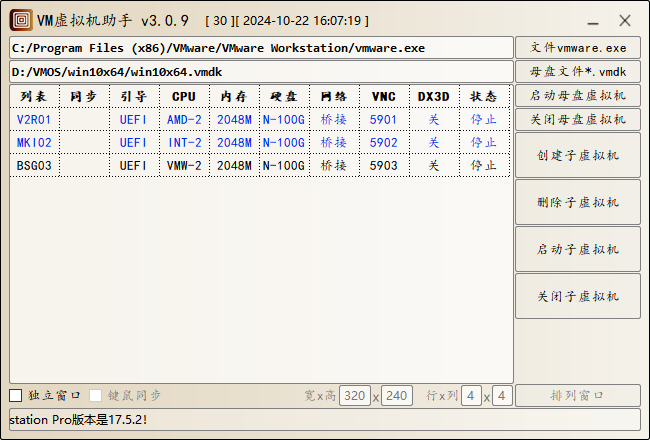650x440 pixels.
Task: Click the AMD-2 CPU cell
Action: pos(184,120)
